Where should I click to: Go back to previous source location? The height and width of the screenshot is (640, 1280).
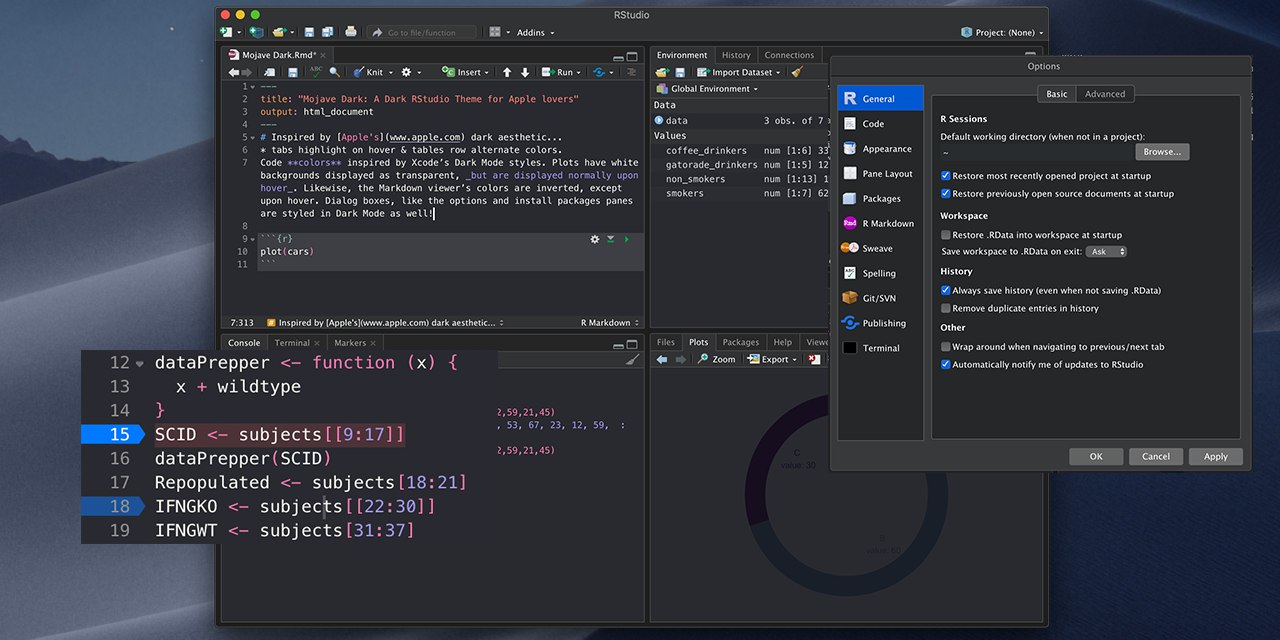click(233, 72)
